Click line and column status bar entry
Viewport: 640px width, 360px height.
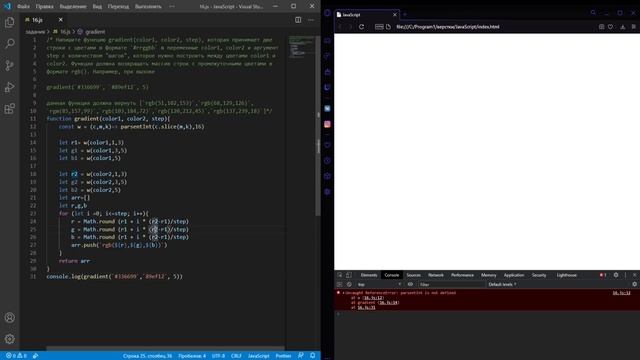(x=147, y=356)
